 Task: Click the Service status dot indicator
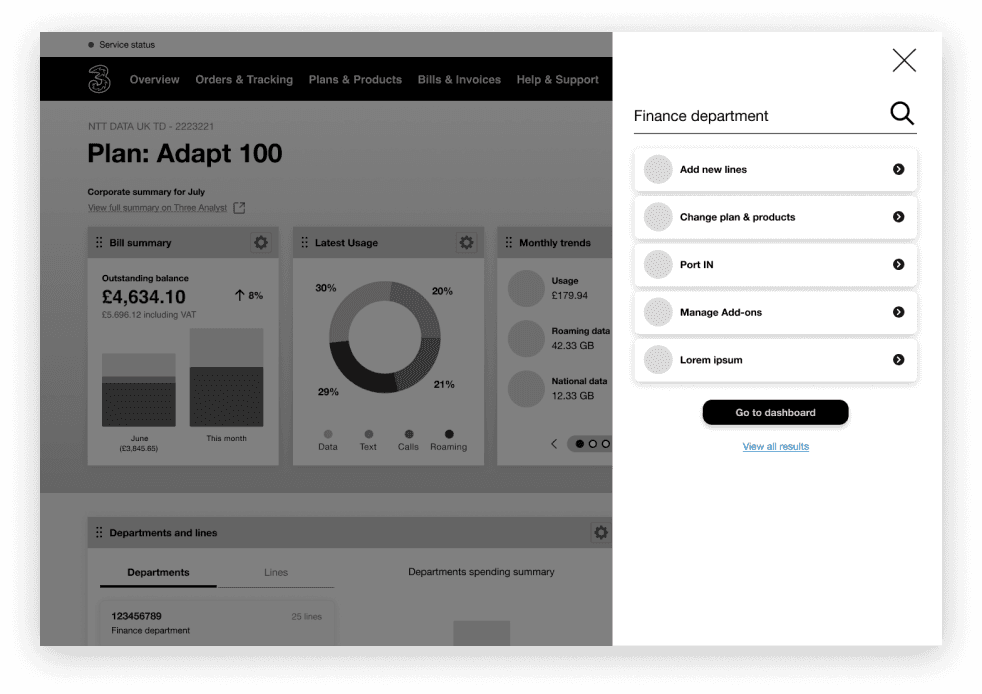click(91, 45)
